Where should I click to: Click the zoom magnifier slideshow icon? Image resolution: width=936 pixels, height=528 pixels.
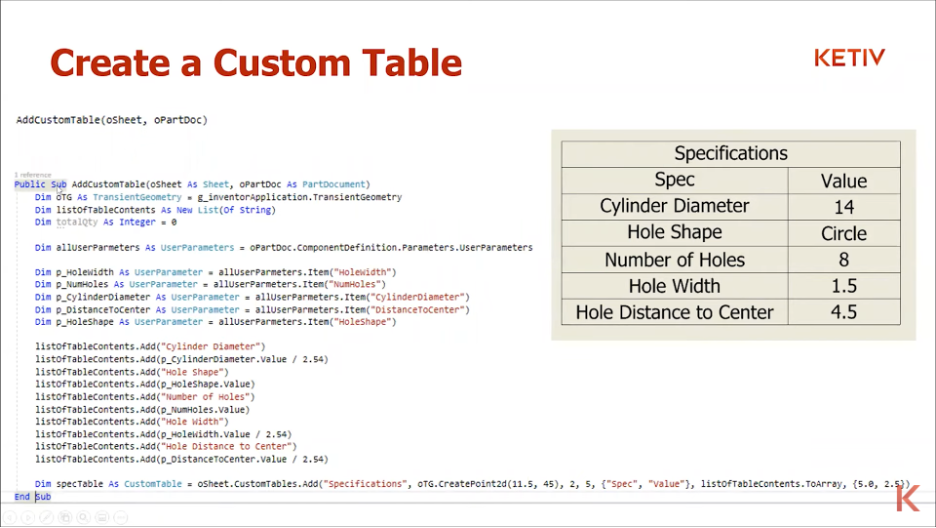(83, 517)
